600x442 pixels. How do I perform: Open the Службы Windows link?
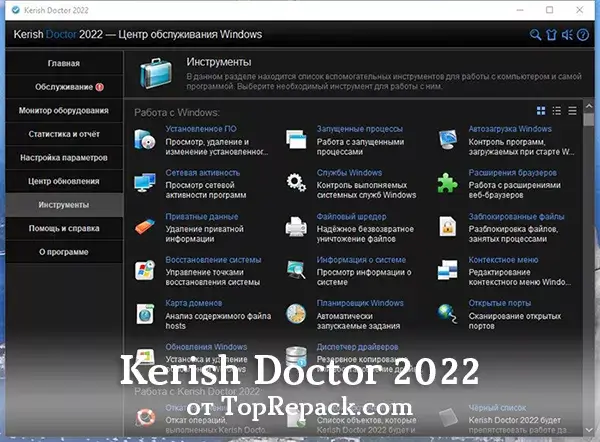click(349, 173)
